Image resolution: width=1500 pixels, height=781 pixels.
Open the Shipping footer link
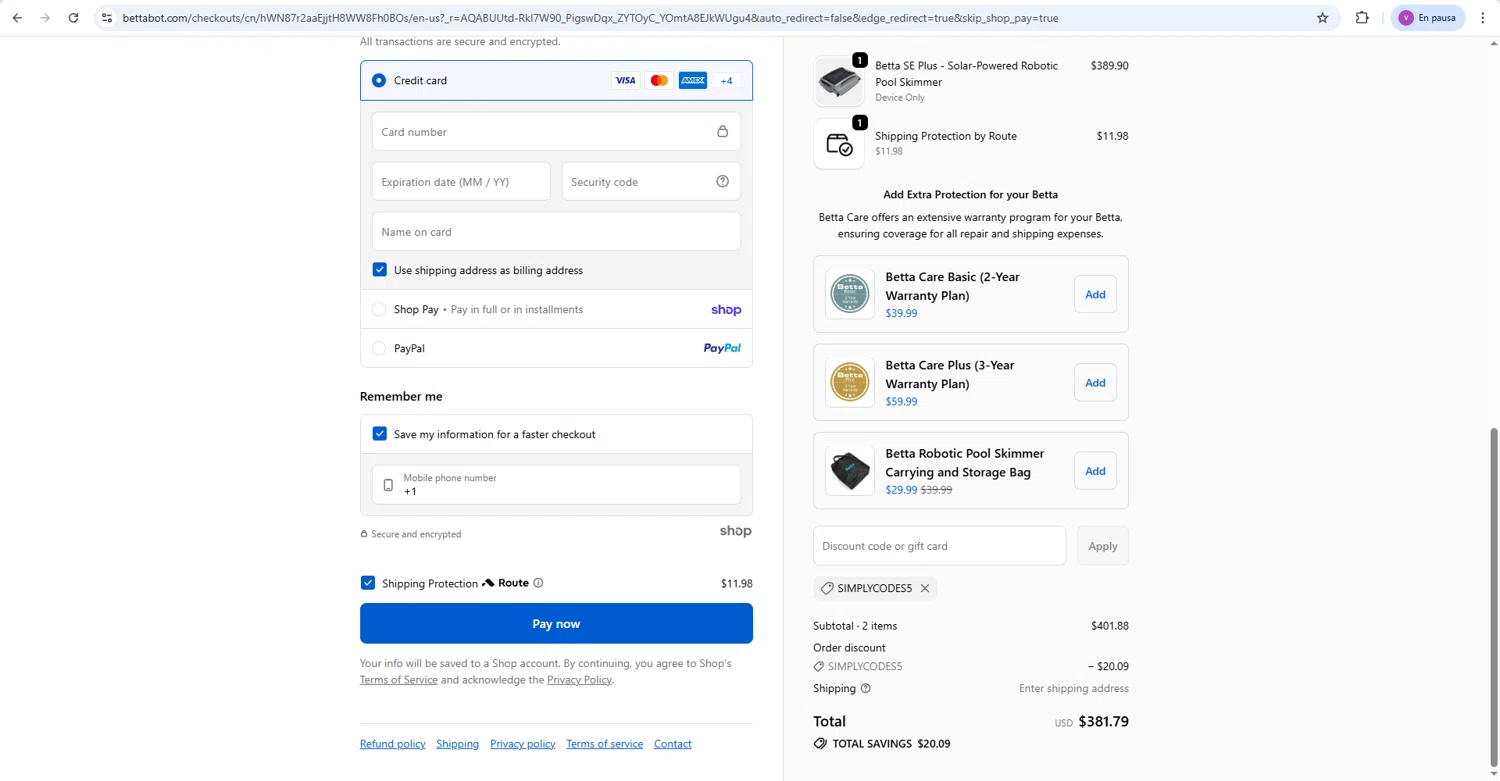coord(457,744)
